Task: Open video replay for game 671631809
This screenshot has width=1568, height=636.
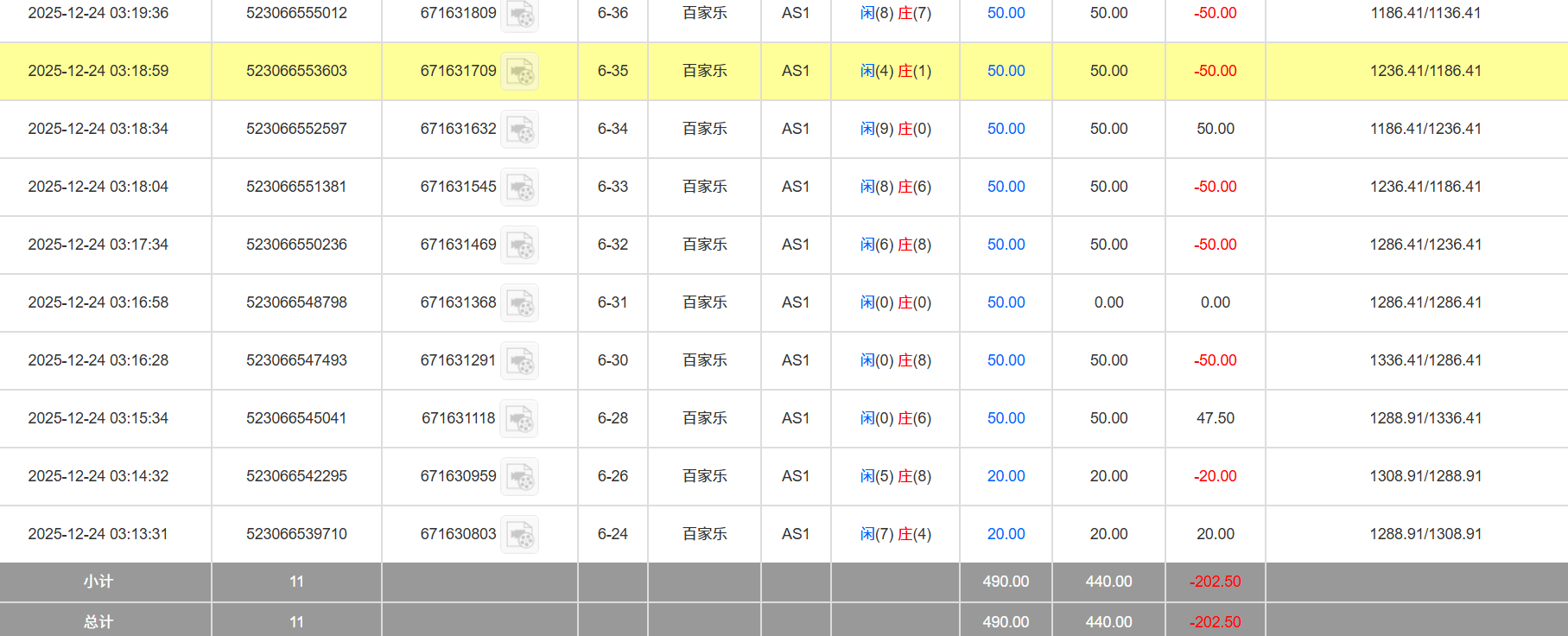Action: [x=520, y=15]
